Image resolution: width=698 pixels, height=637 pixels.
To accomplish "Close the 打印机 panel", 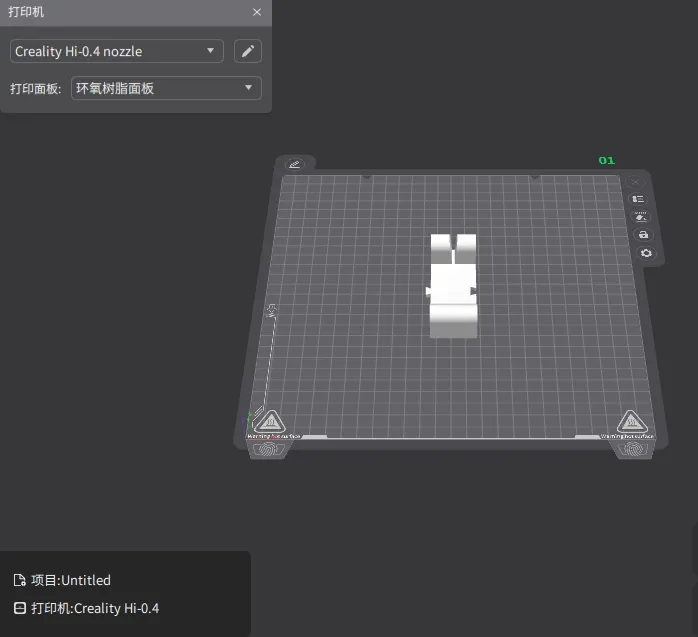I will click(x=257, y=12).
